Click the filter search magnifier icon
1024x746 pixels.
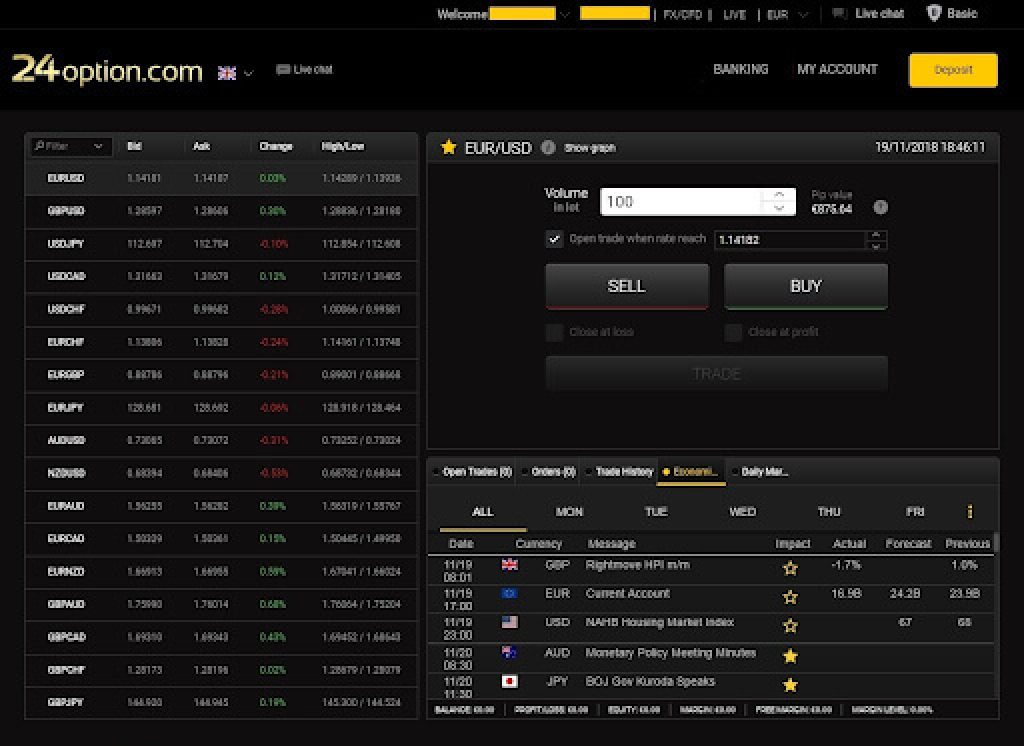click(39, 146)
